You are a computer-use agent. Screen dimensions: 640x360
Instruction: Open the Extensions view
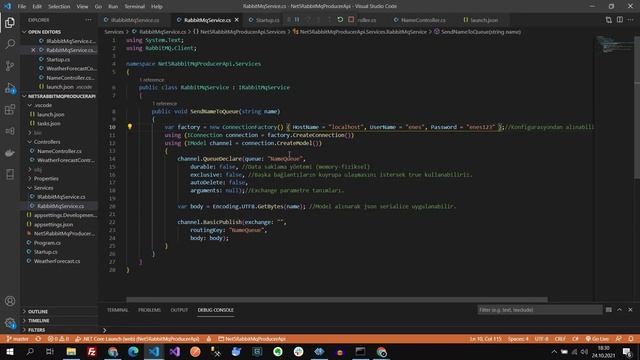10,109
